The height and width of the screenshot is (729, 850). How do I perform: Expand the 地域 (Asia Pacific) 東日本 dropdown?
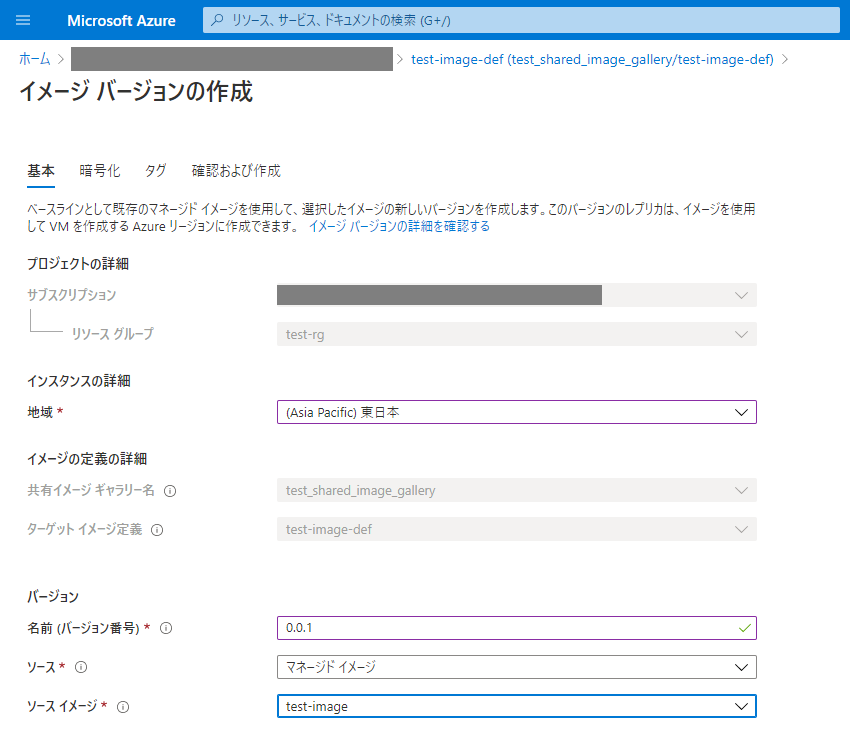516,412
